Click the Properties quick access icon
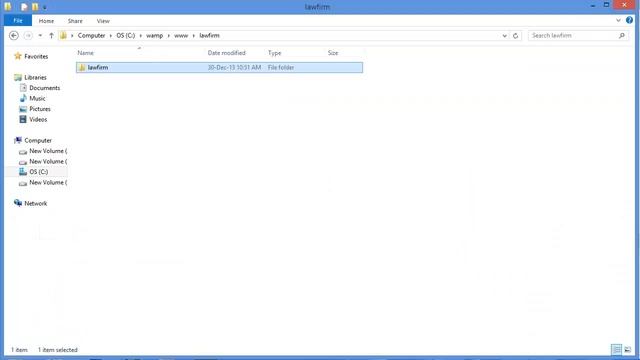 24,7
